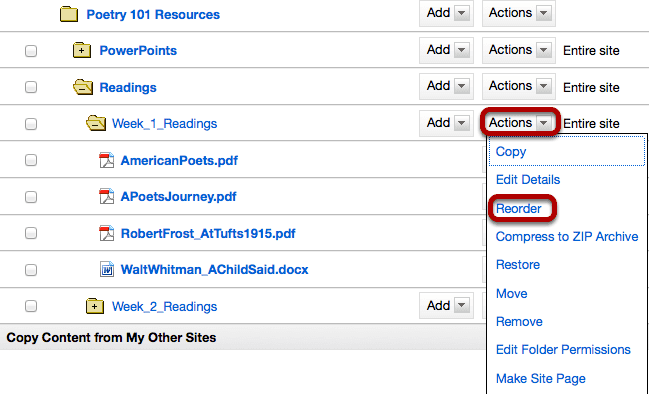This screenshot has height=394, width=649.
Task: Click the AmericanPoets.pdf PDF icon
Action: tap(106, 160)
